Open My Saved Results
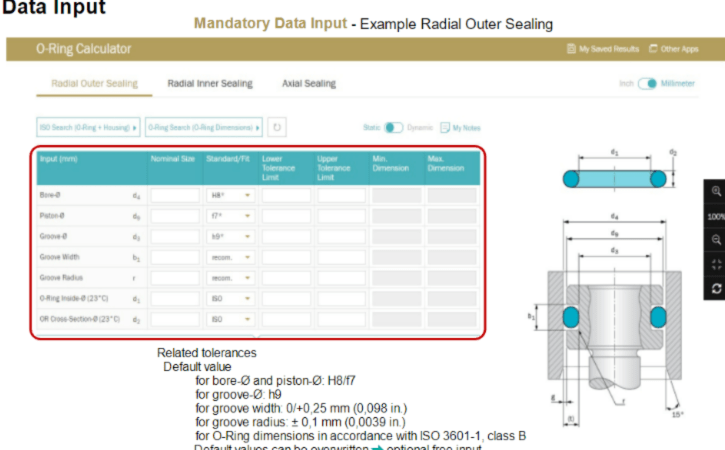 pyautogui.click(x=603, y=49)
